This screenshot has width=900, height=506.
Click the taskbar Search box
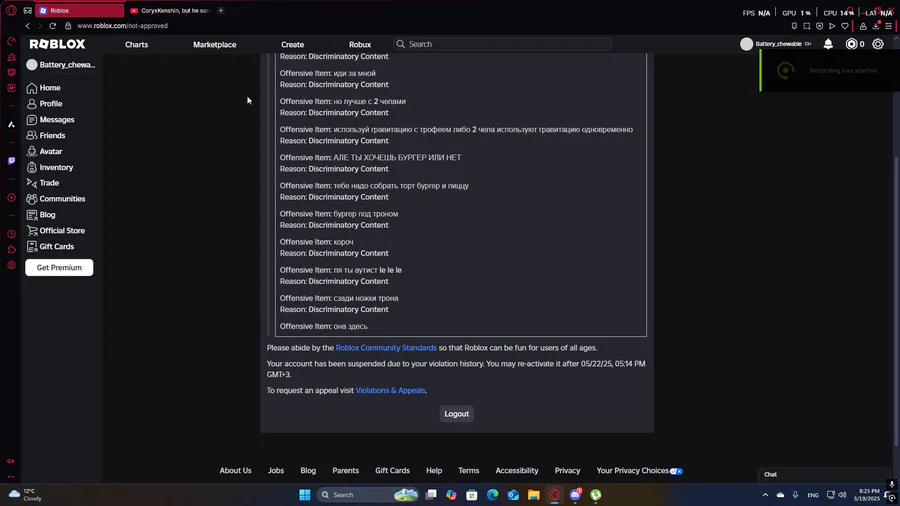[x=368, y=495]
